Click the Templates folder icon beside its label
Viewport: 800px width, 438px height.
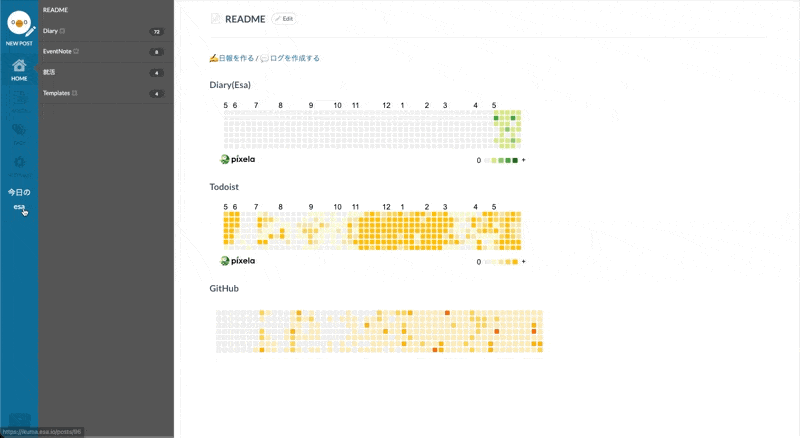[75, 93]
